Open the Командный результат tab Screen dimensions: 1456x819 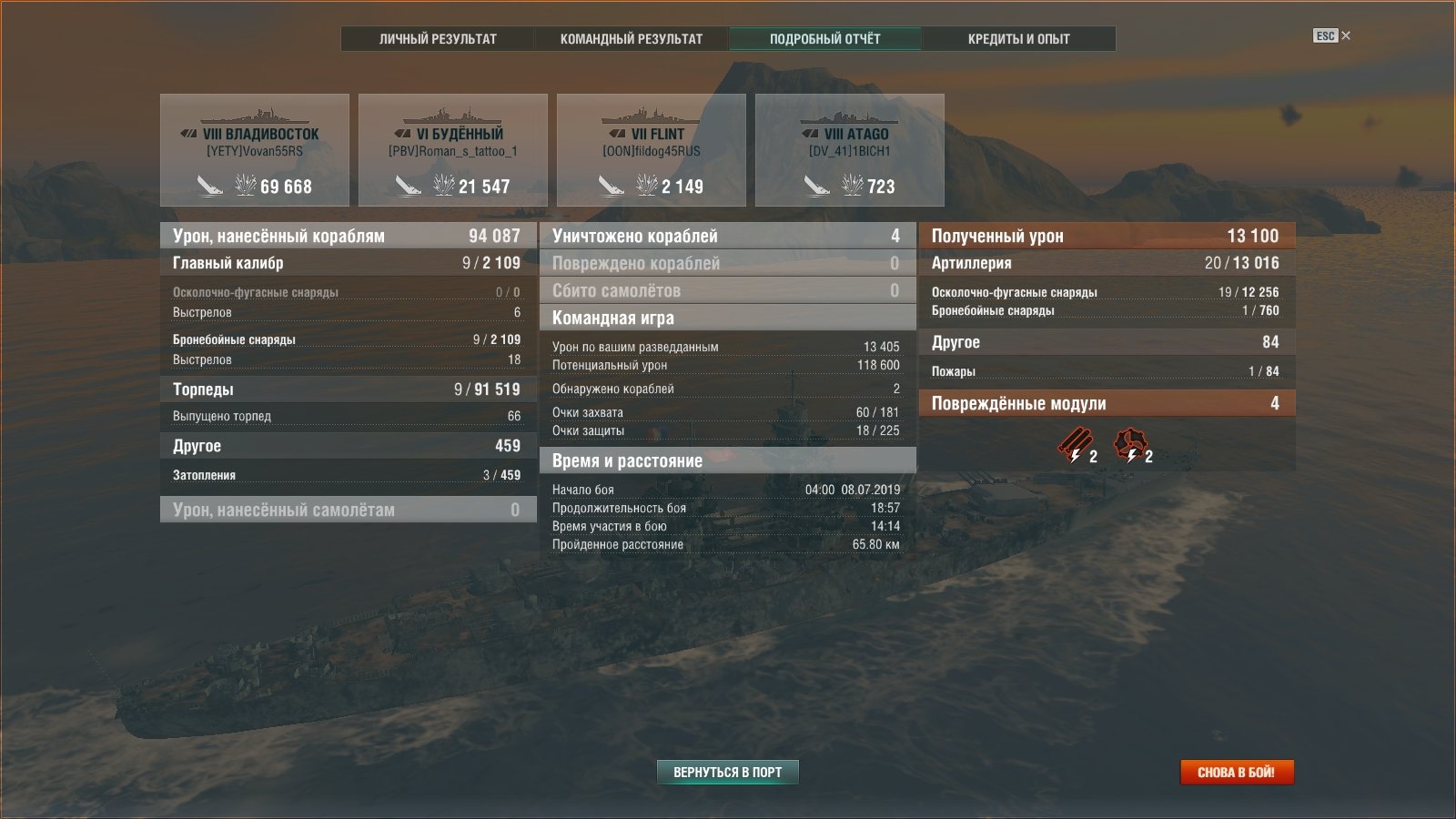[x=632, y=38]
